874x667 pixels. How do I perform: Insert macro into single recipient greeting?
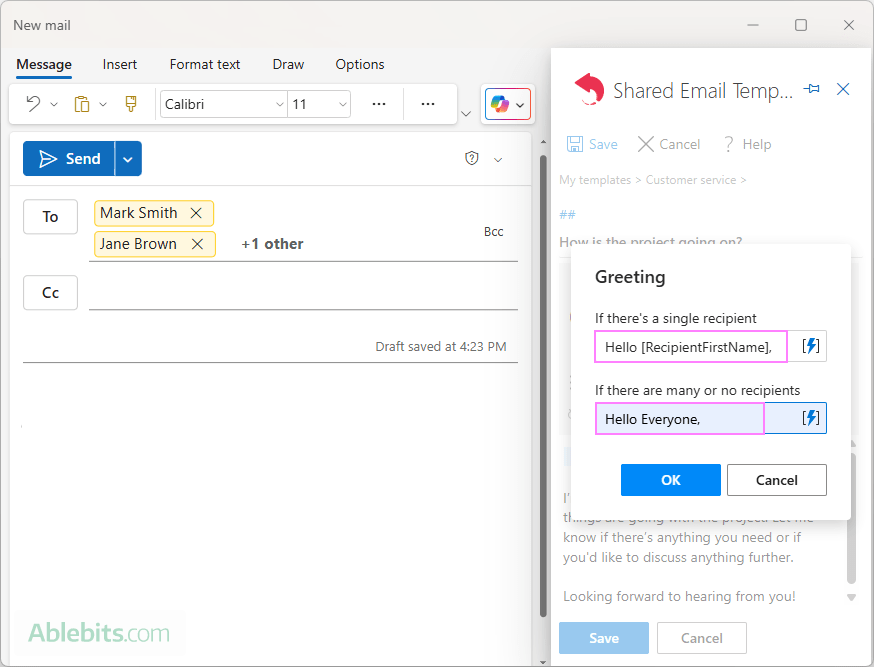[x=810, y=346]
